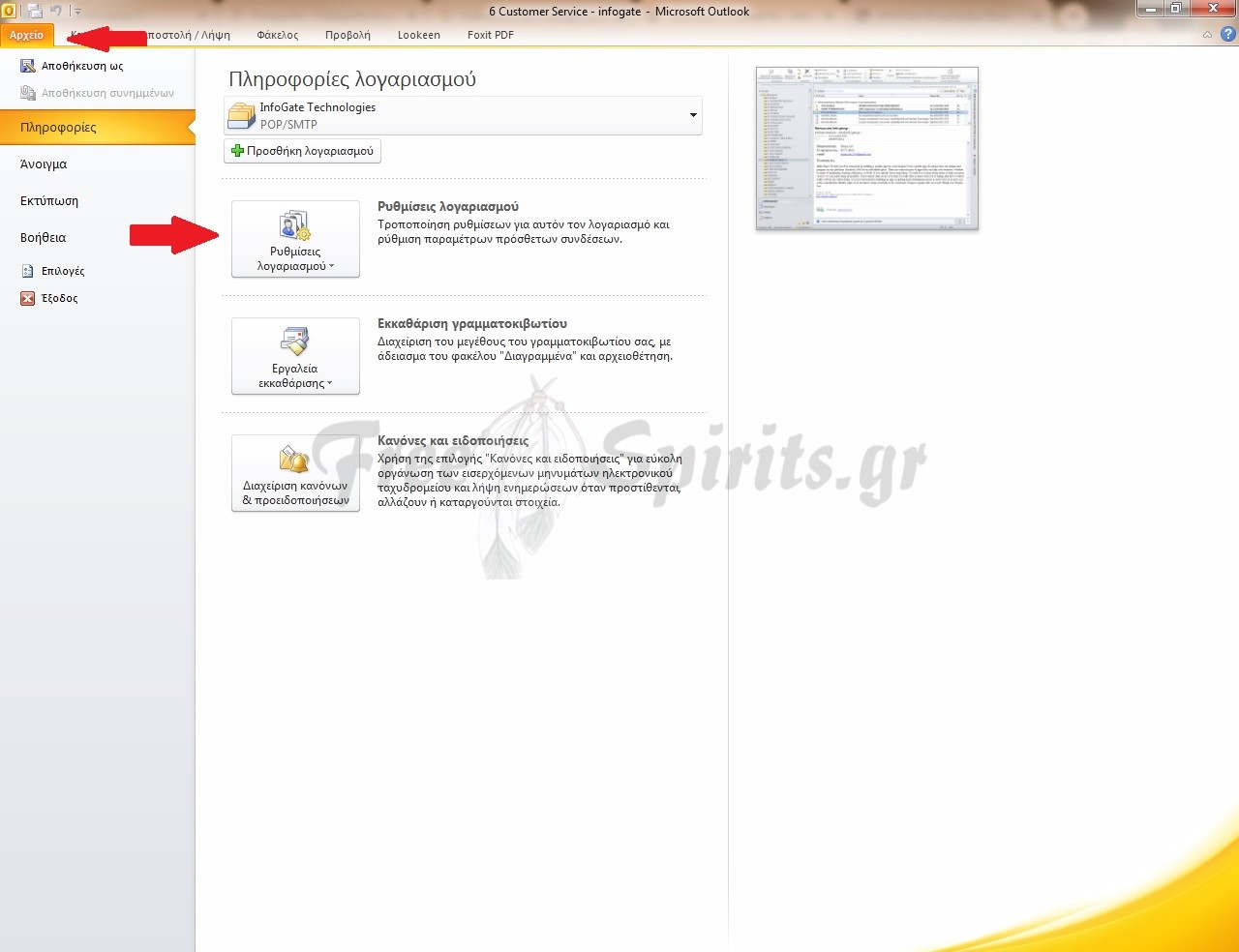The image size is (1239, 952).
Task: Click the blue Help question mark icon
Action: point(1228,35)
